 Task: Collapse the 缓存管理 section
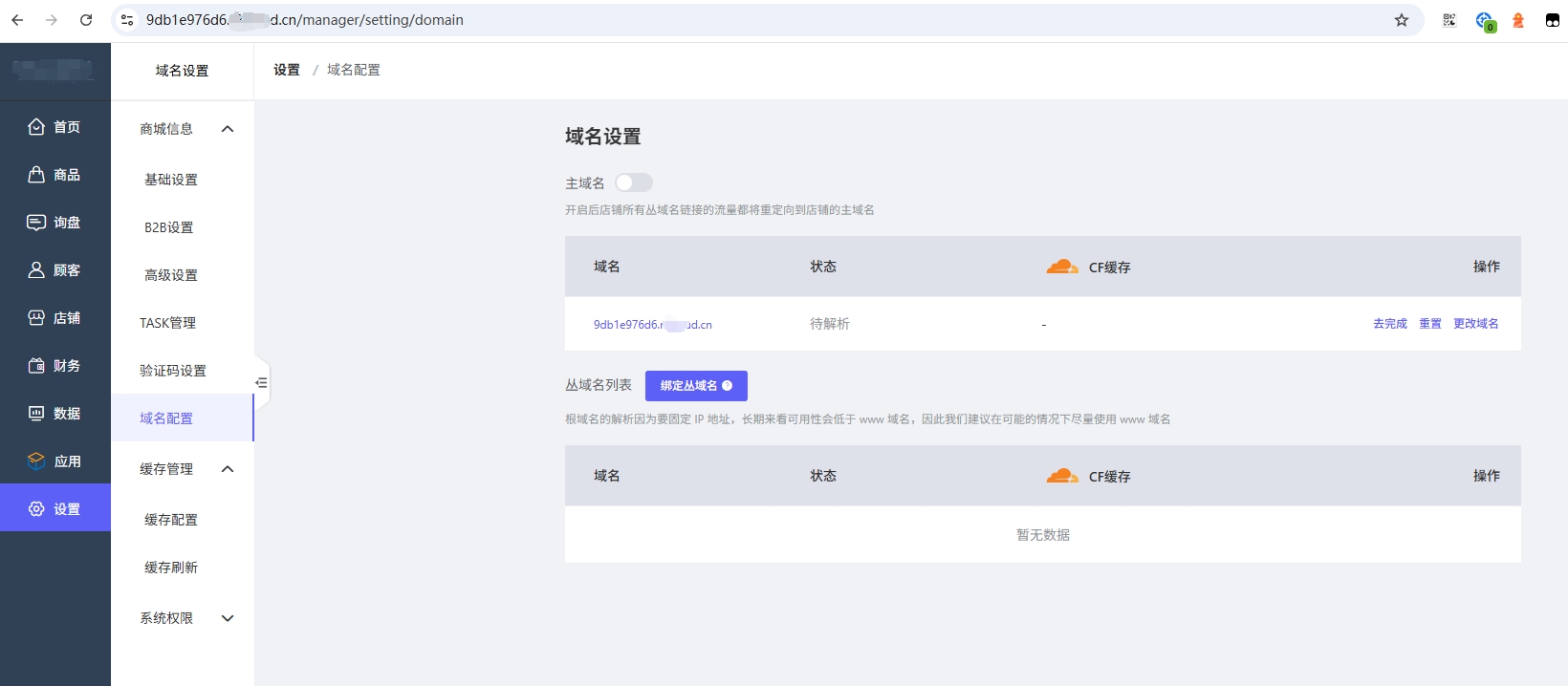coord(228,469)
